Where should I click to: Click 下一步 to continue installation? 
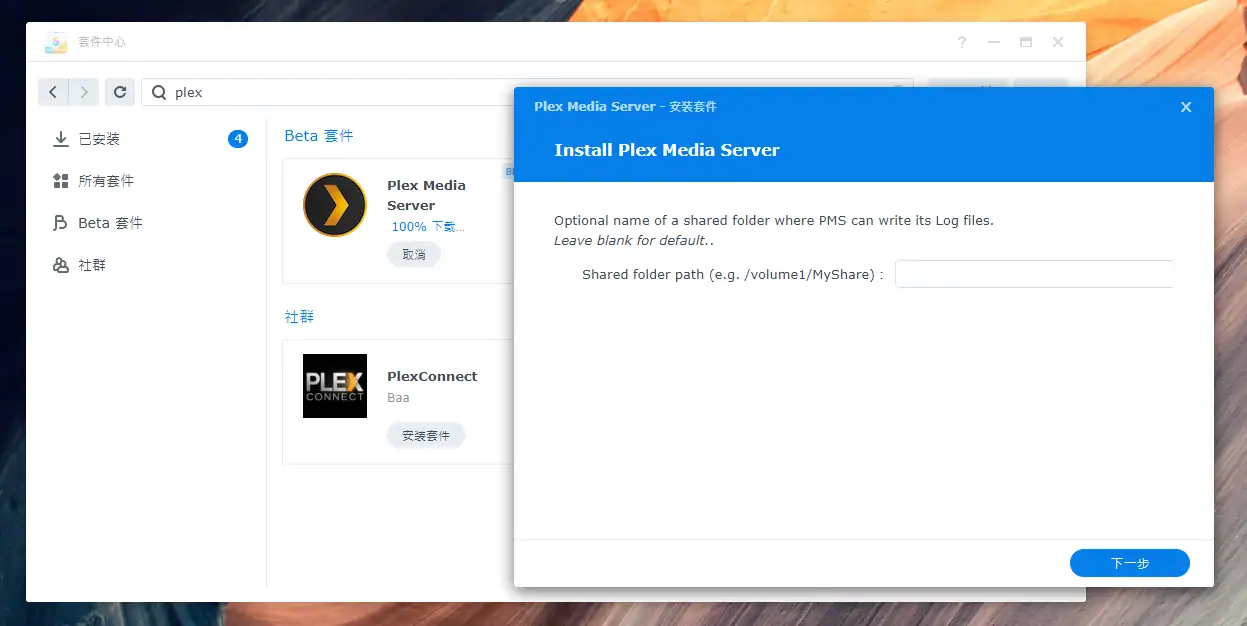(x=1130, y=563)
